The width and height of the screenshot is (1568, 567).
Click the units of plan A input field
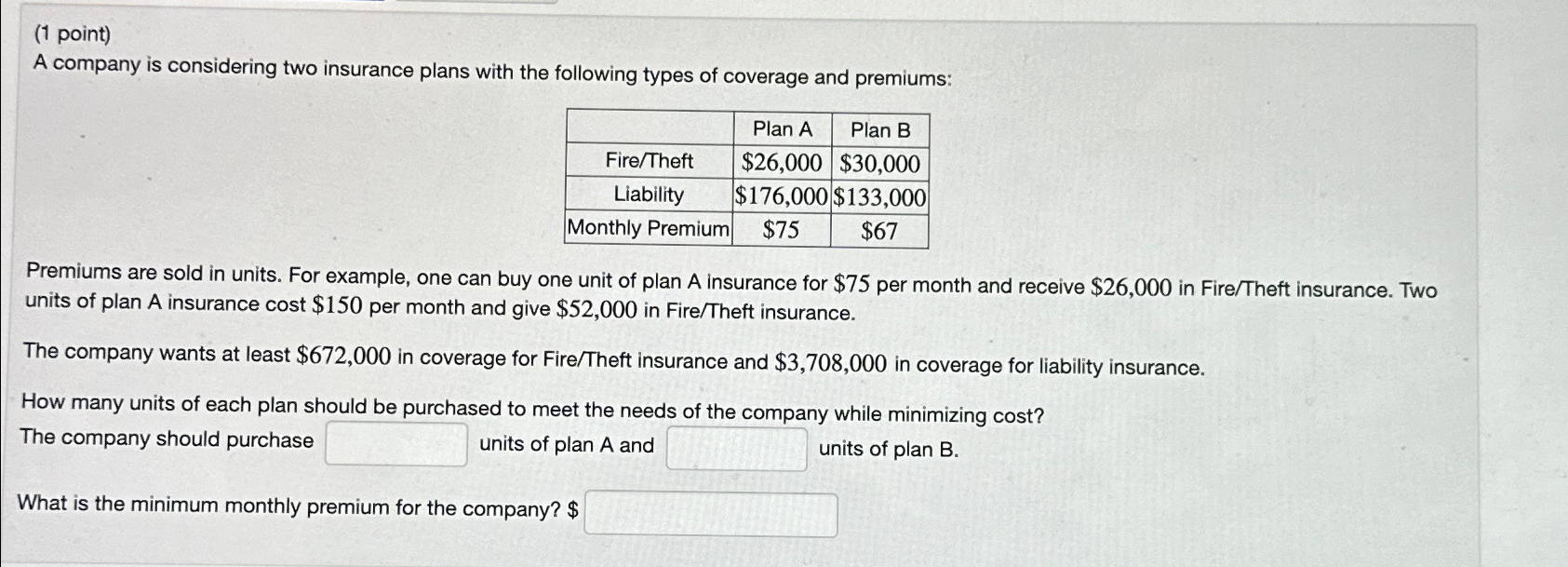pos(395,446)
